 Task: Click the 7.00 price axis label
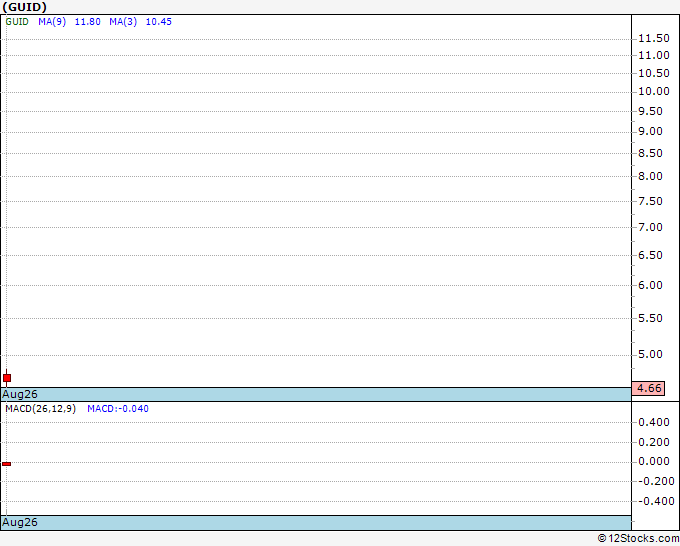(651, 227)
